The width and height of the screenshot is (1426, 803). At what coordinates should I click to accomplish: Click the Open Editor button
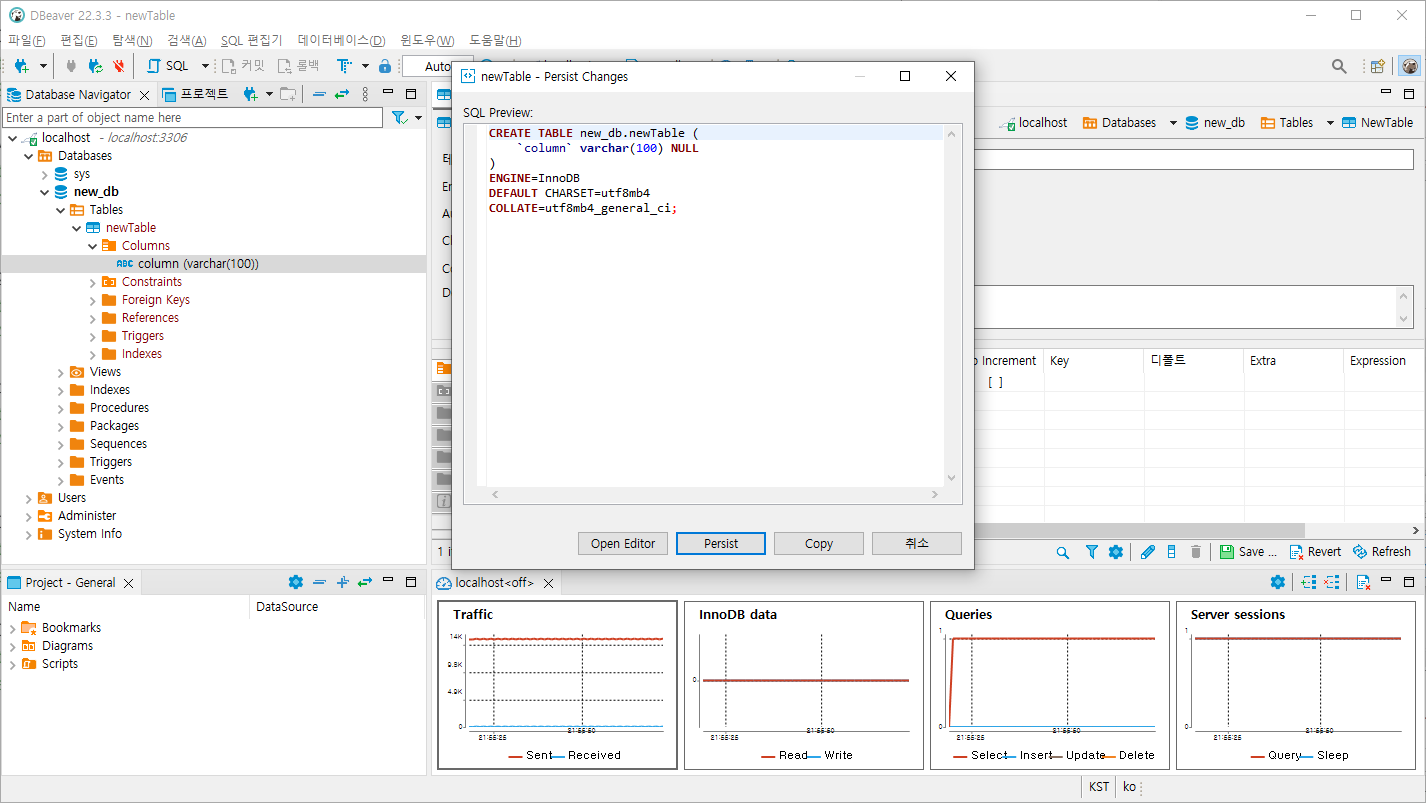pyautogui.click(x=622, y=543)
